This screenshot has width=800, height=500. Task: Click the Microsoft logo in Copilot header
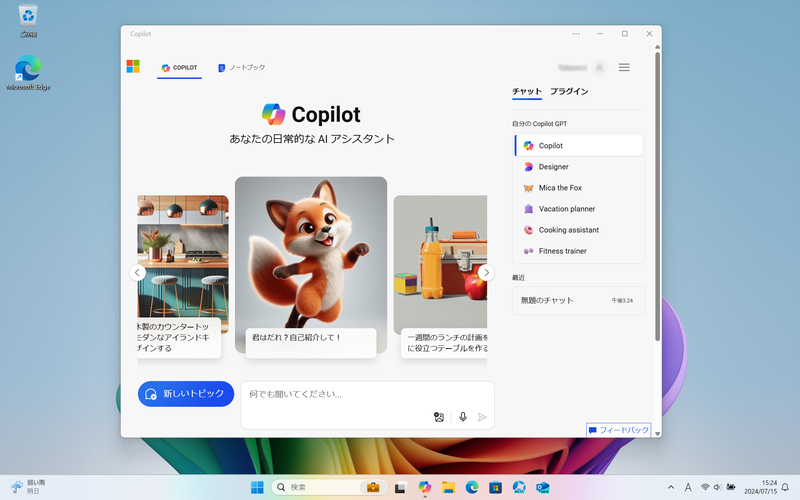[x=133, y=66]
